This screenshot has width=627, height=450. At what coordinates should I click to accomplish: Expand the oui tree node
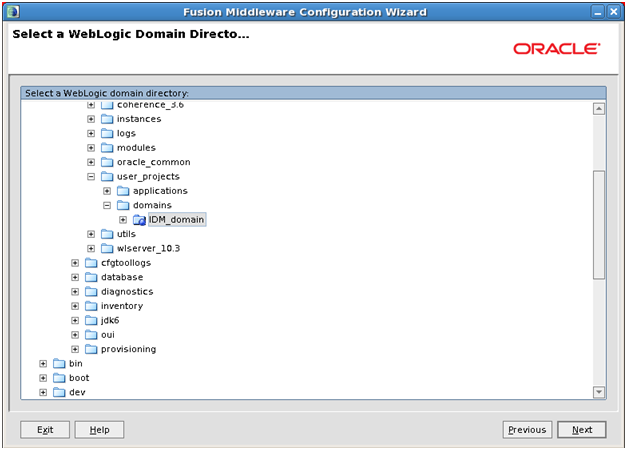[x=75, y=335]
